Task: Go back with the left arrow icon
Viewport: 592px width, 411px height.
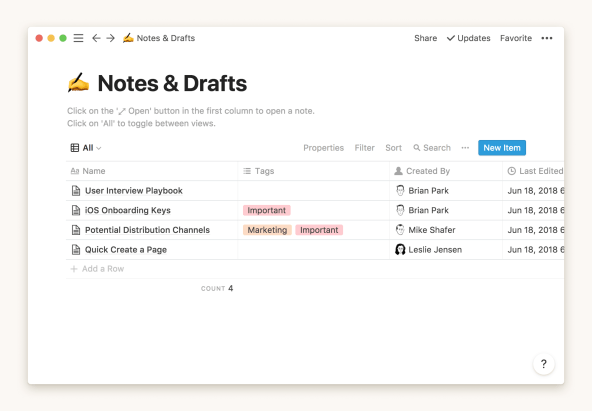Action: 96,38
